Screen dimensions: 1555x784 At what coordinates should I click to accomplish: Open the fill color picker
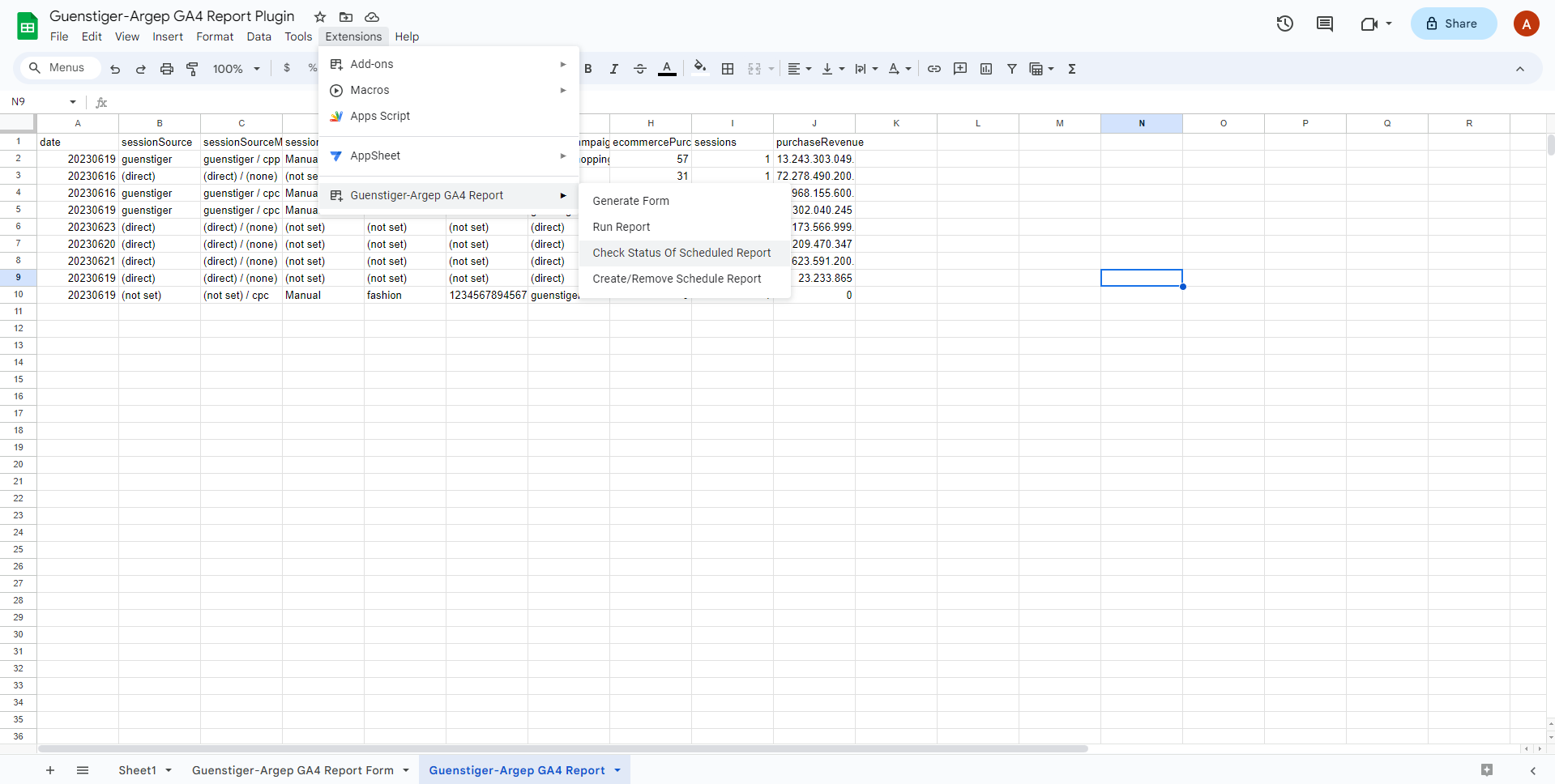click(x=700, y=68)
